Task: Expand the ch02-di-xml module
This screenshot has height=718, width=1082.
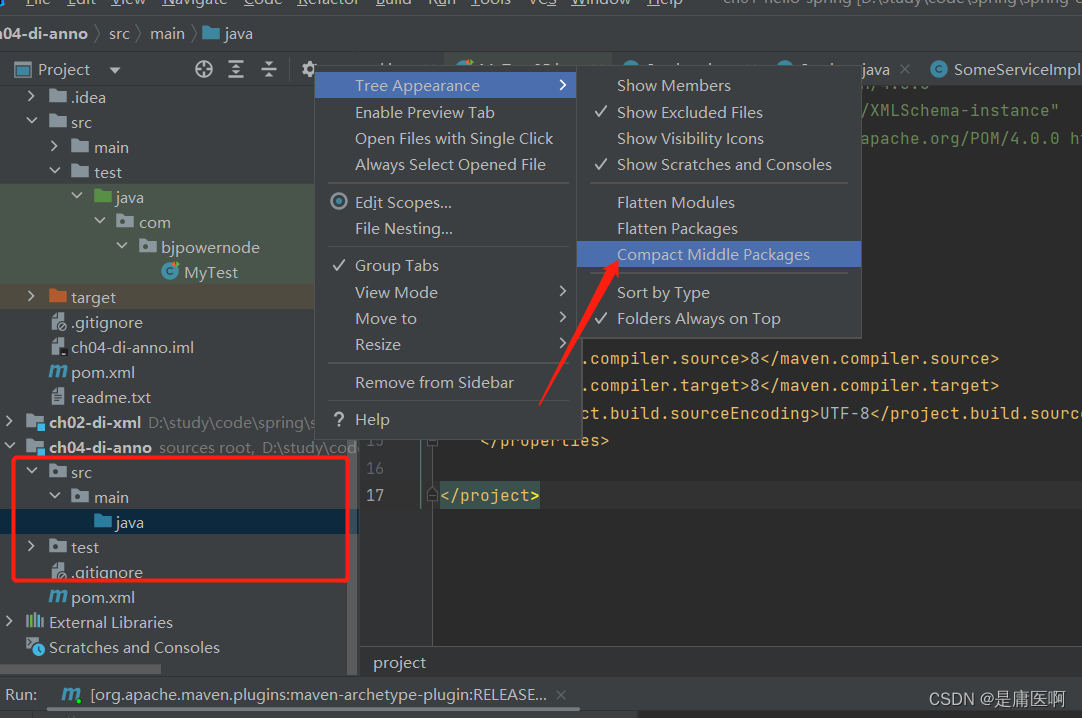Action: tap(9, 421)
